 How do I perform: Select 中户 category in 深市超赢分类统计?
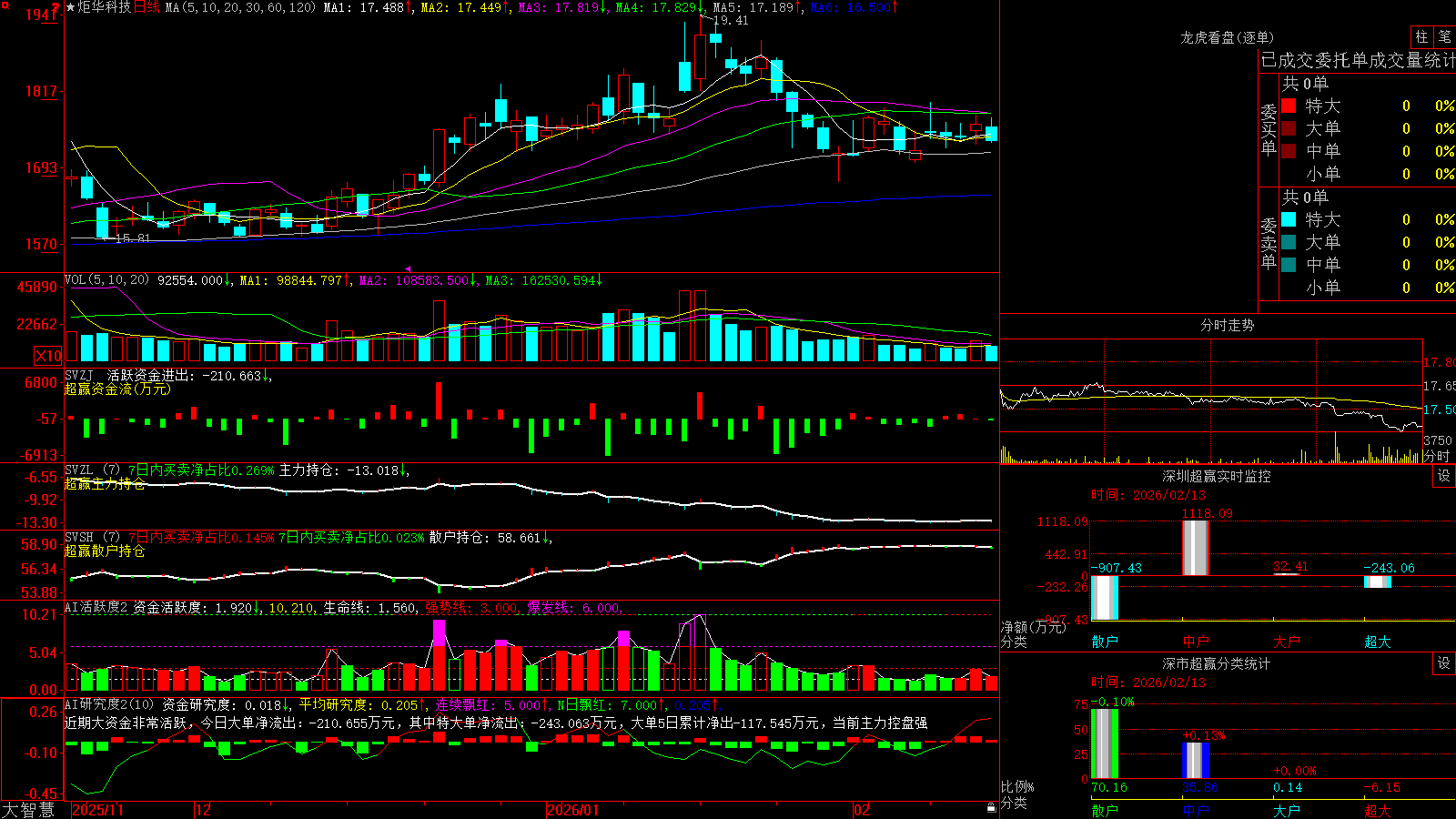[1196, 810]
